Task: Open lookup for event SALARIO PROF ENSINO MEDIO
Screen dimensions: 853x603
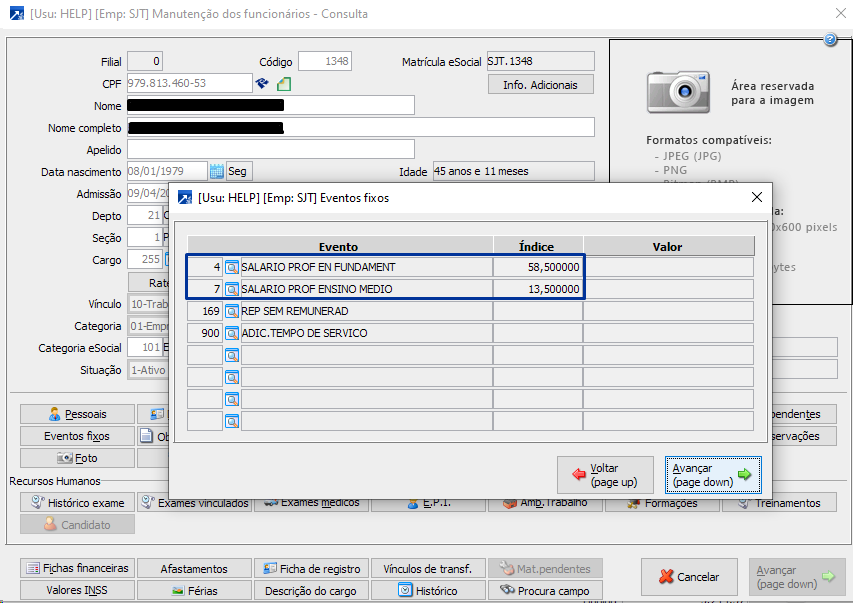Action: tap(232, 289)
